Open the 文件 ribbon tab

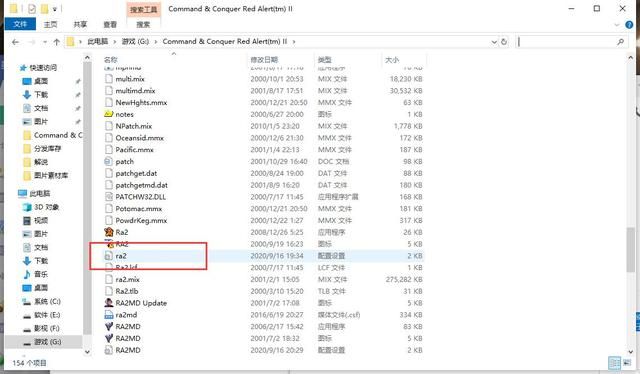pos(20,24)
